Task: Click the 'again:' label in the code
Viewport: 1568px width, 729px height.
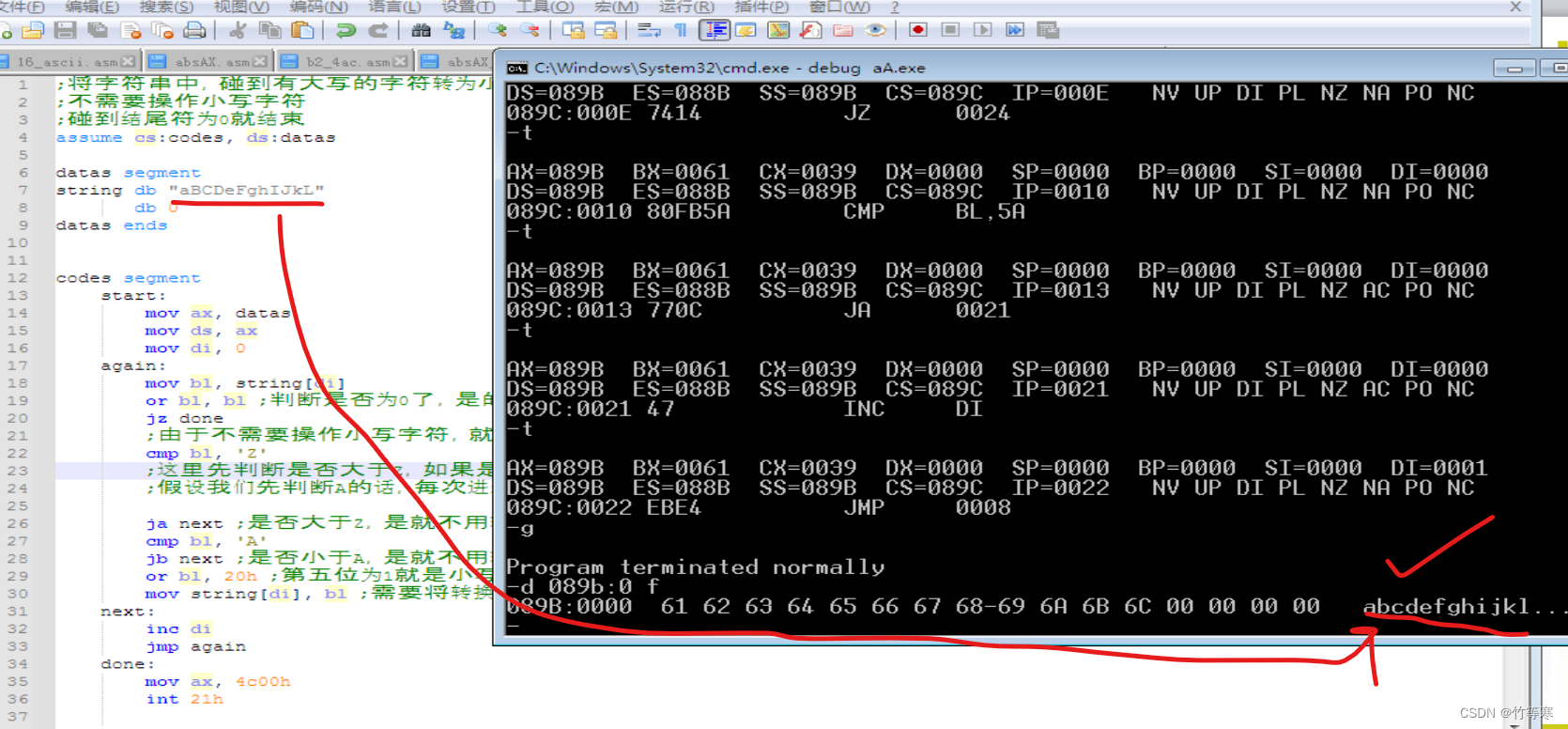Action: 133,365
